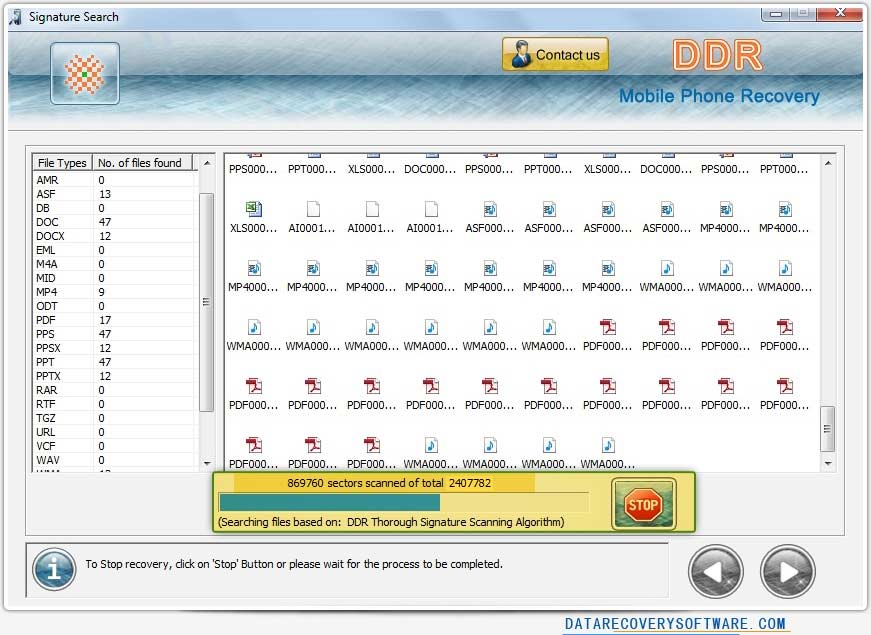Viewport: 871px width, 635px height.
Task: Select the XLS file with green spreadsheet icon
Action: pyautogui.click(x=254, y=217)
